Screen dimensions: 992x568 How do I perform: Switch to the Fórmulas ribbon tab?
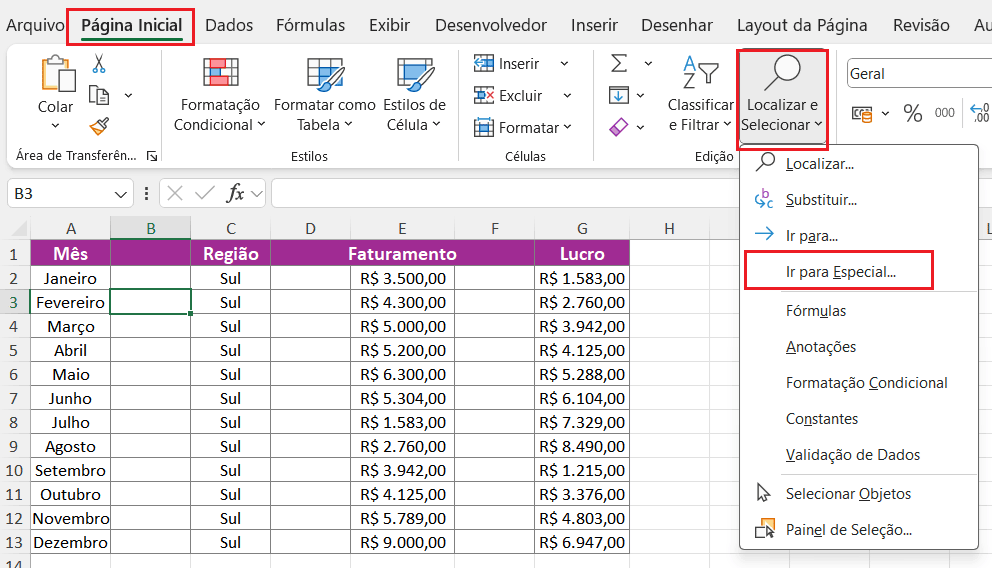310,25
